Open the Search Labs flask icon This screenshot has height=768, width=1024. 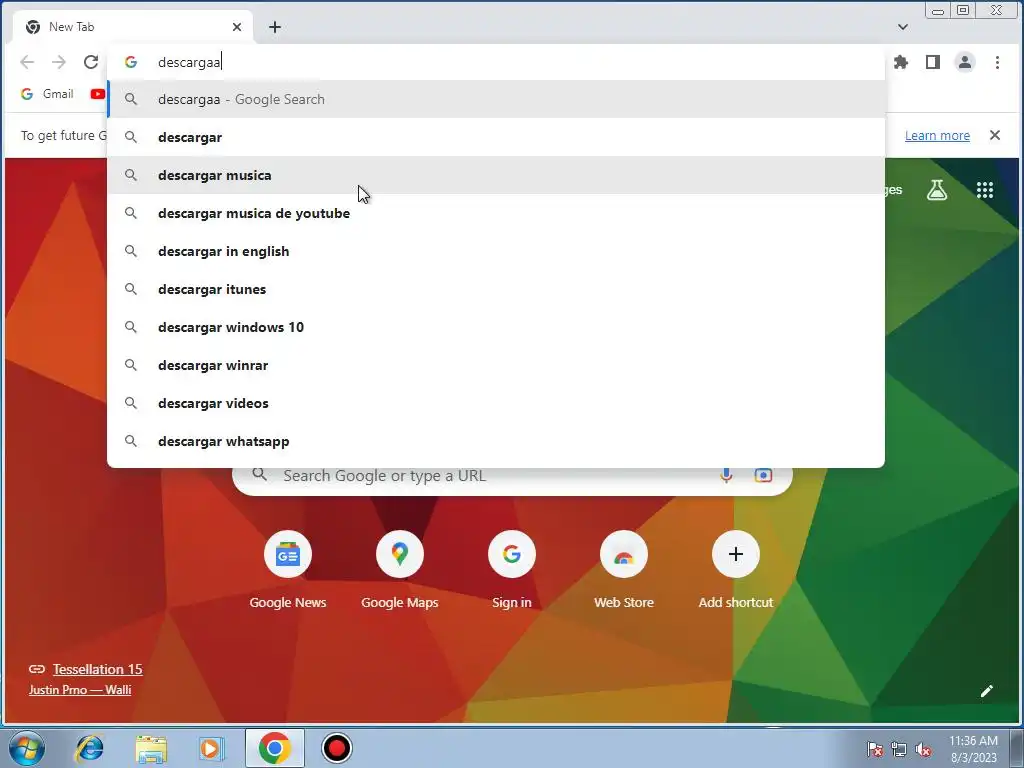tap(937, 190)
